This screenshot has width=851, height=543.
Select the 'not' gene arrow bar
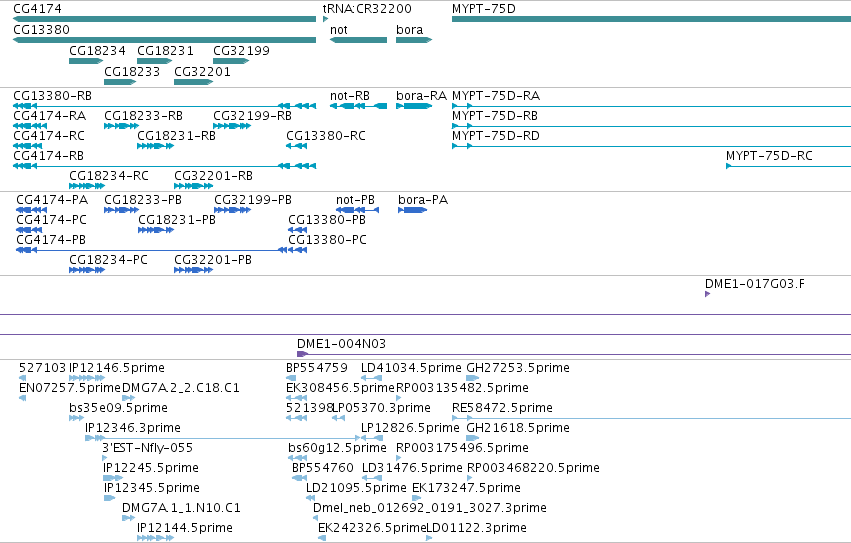(358, 40)
